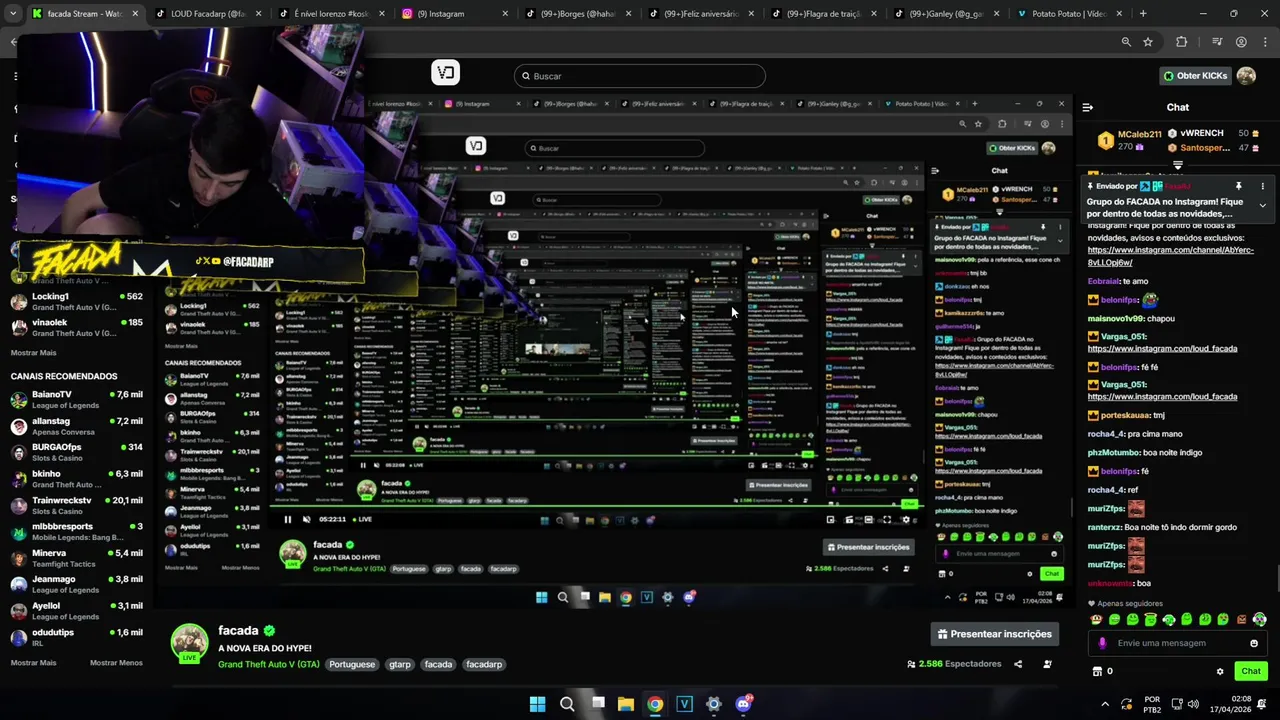Click the green Chat send button

tap(1251, 671)
